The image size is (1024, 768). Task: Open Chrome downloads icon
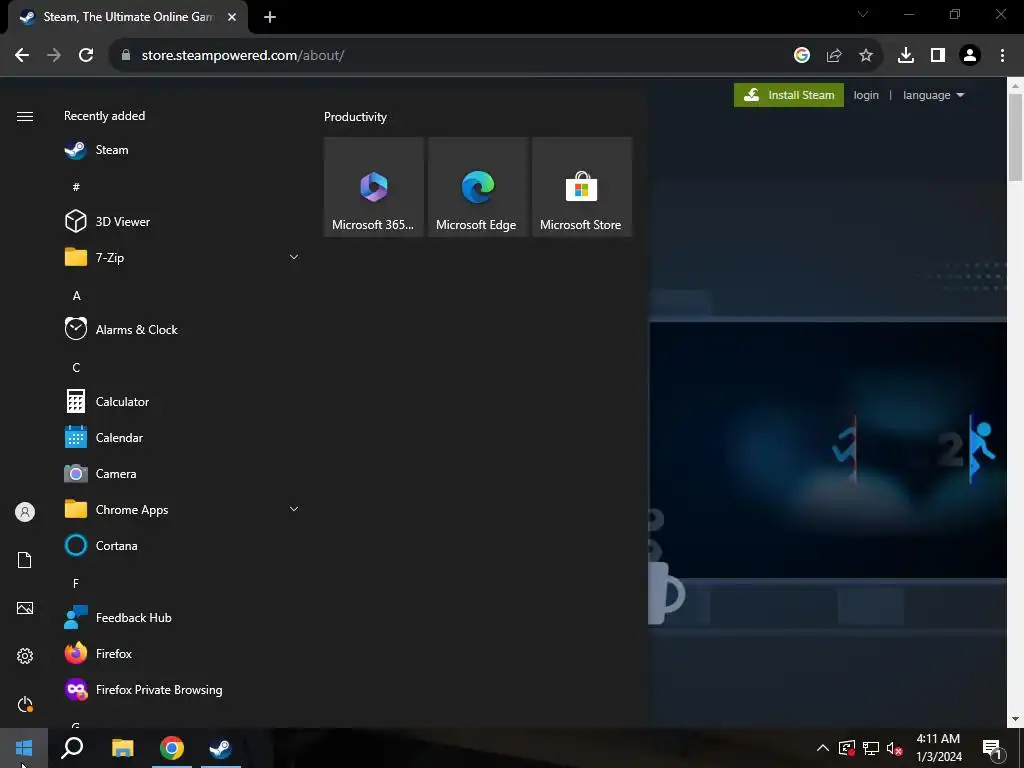click(906, 56)
